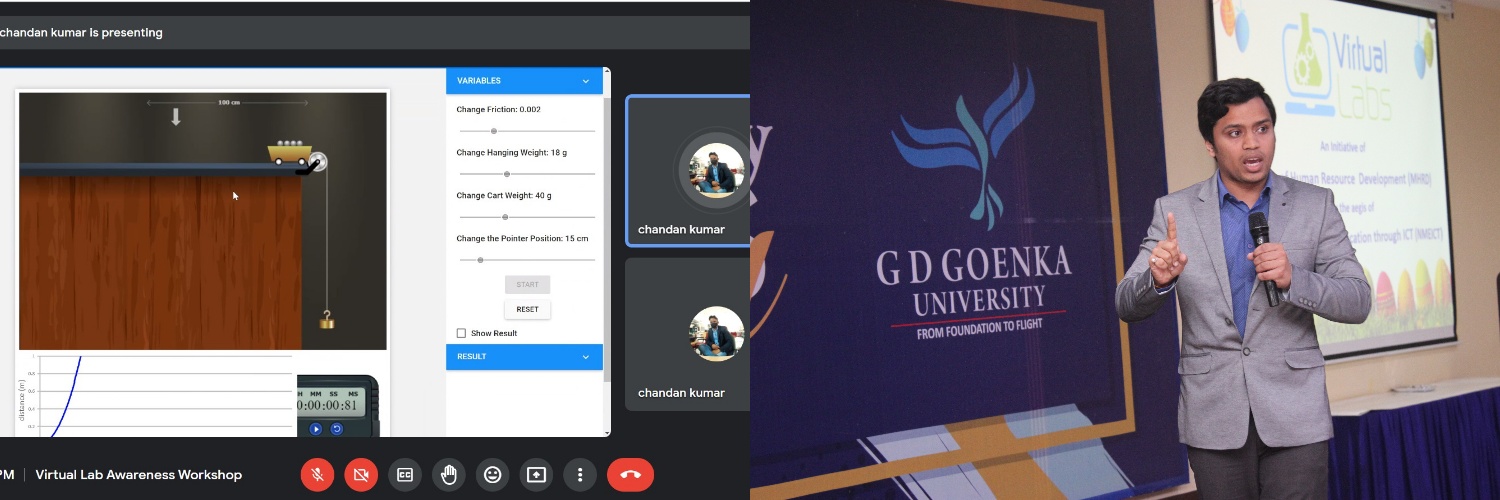Viewport: 1500px width, 500px height.
Task: Reset the stopwatch with the circular arrow
Action: tap(337, 429)
